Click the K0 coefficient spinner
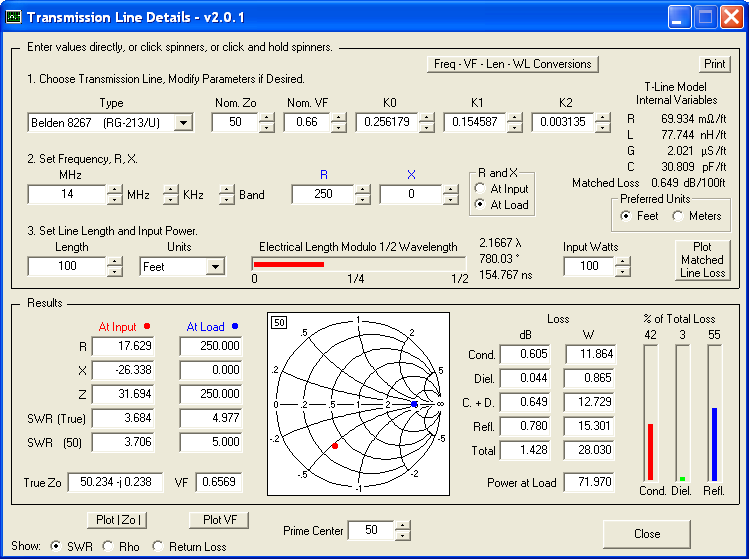This screenshot has width=749, height=559. [x=426, y=123]
